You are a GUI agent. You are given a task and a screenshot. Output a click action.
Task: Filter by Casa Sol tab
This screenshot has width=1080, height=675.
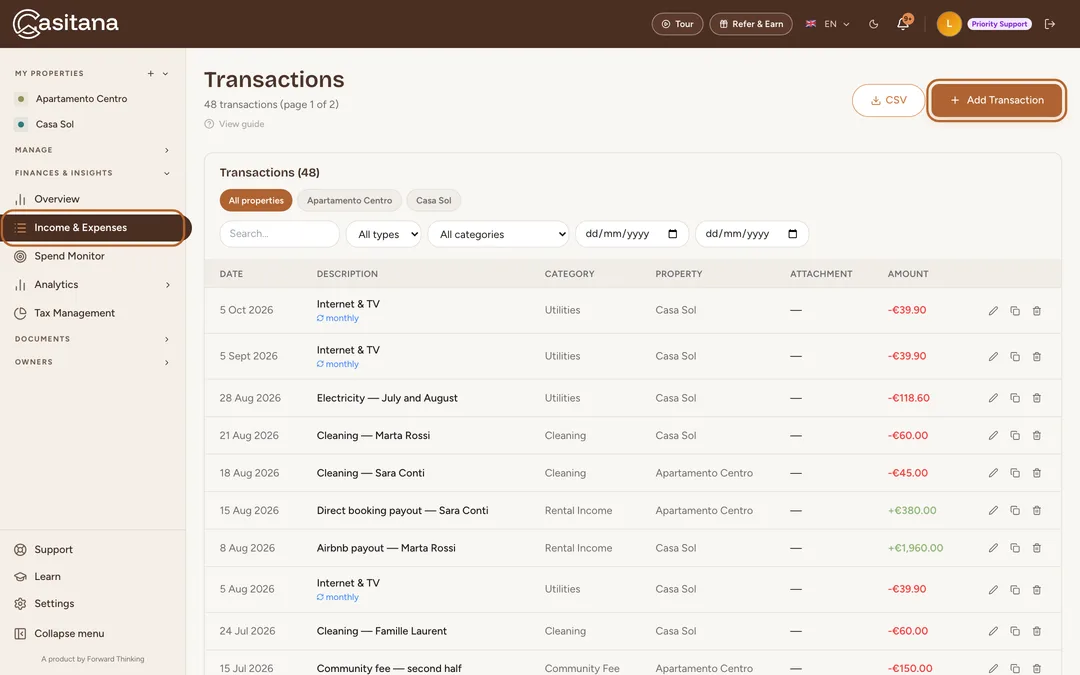(x=433, y=200)
